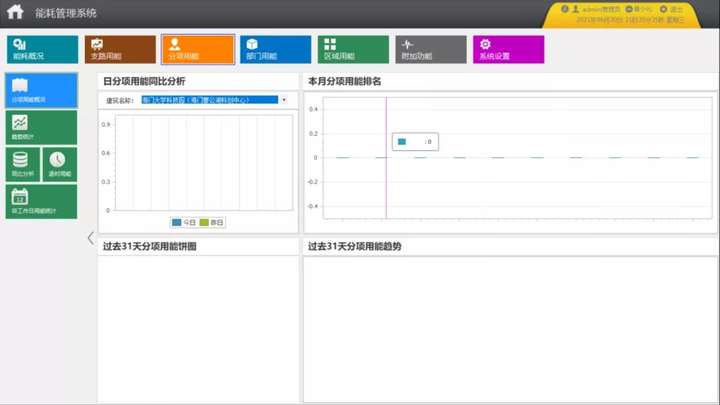Collapse the left sidebar with the chevron arrow
720x405 pixels.
[x=90, y=238]
